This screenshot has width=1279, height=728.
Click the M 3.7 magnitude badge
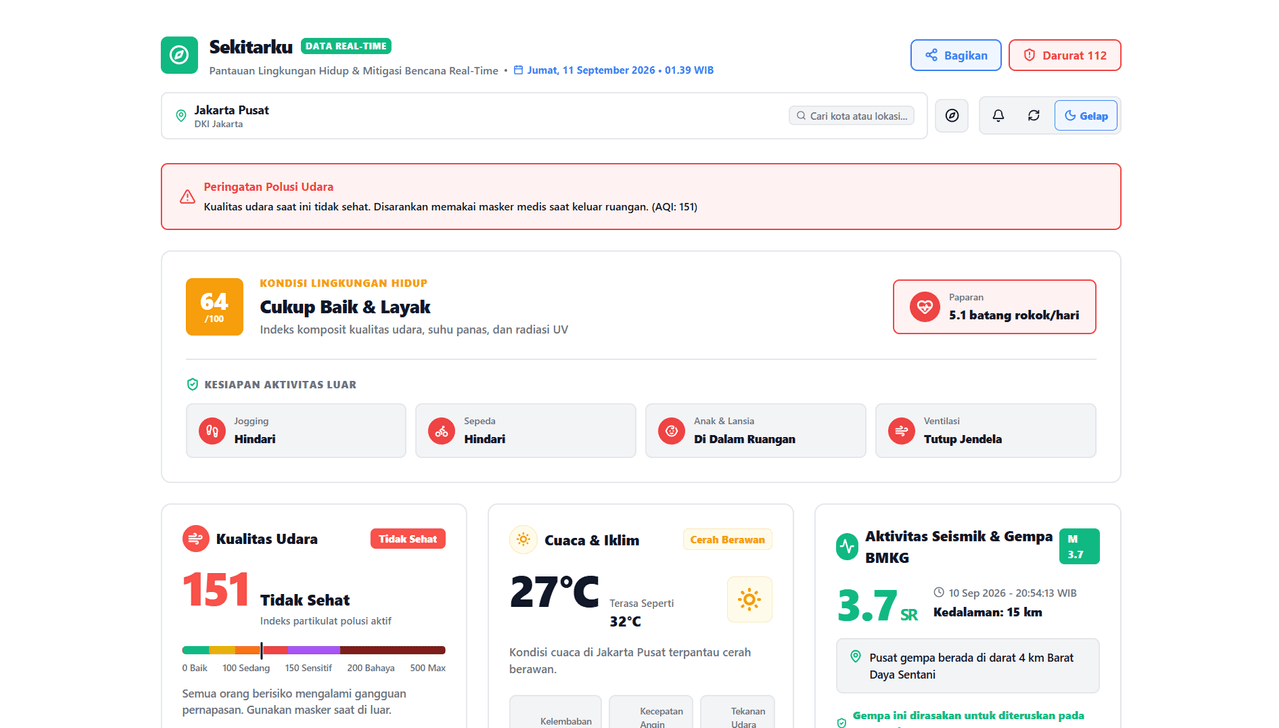pyautogui.click(x=1079, y=546)
